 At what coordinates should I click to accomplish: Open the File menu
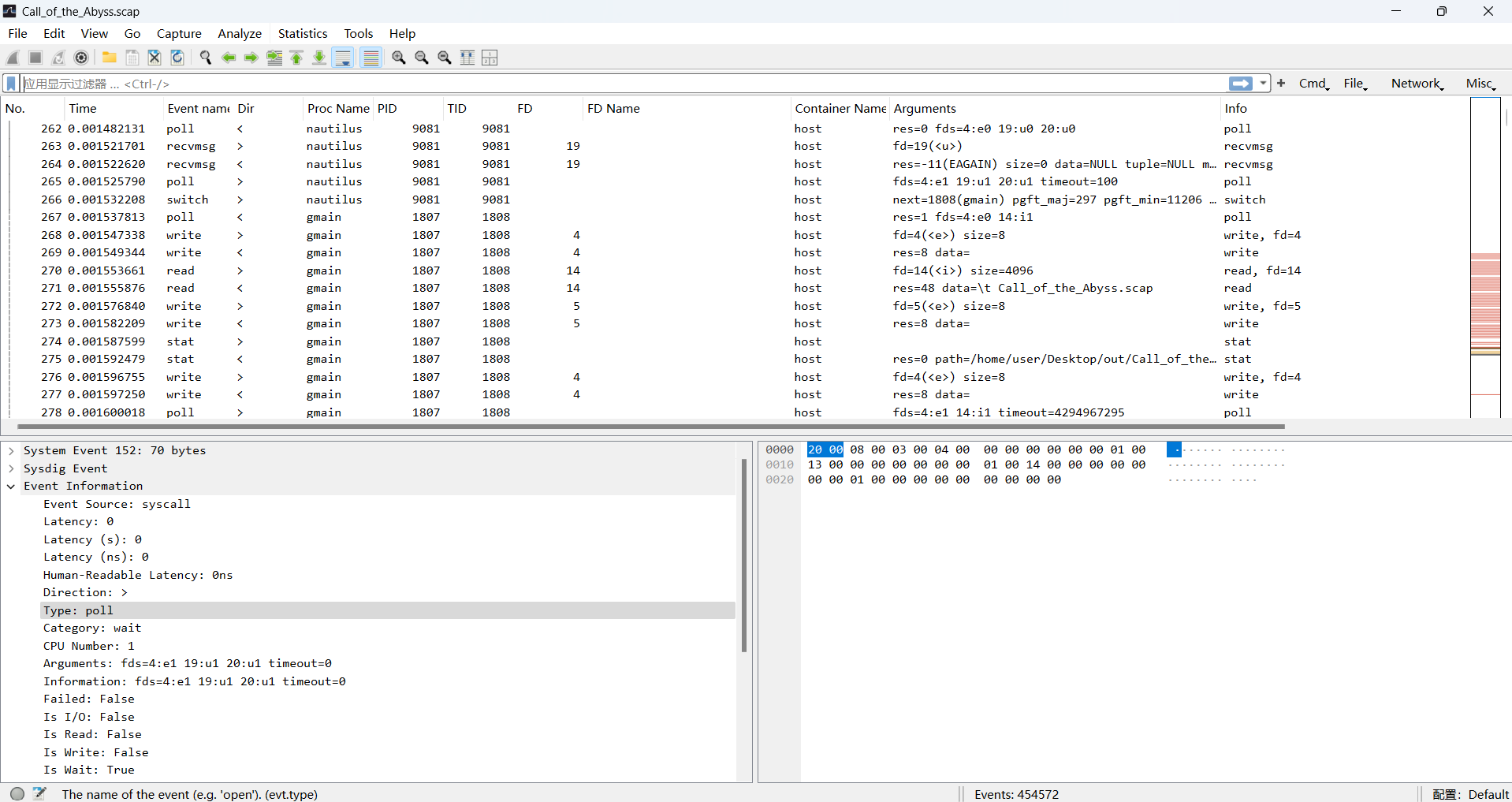(17, 33)
